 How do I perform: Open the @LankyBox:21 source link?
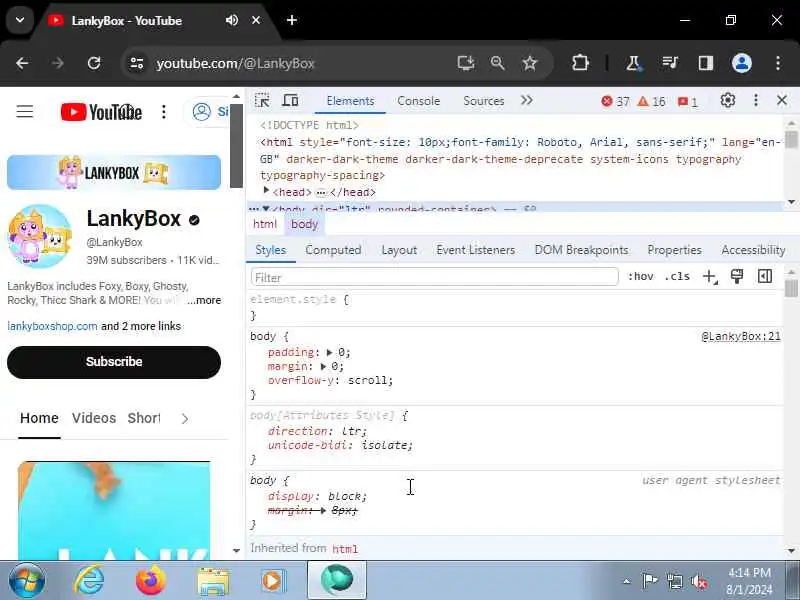(x=741, y=336)
